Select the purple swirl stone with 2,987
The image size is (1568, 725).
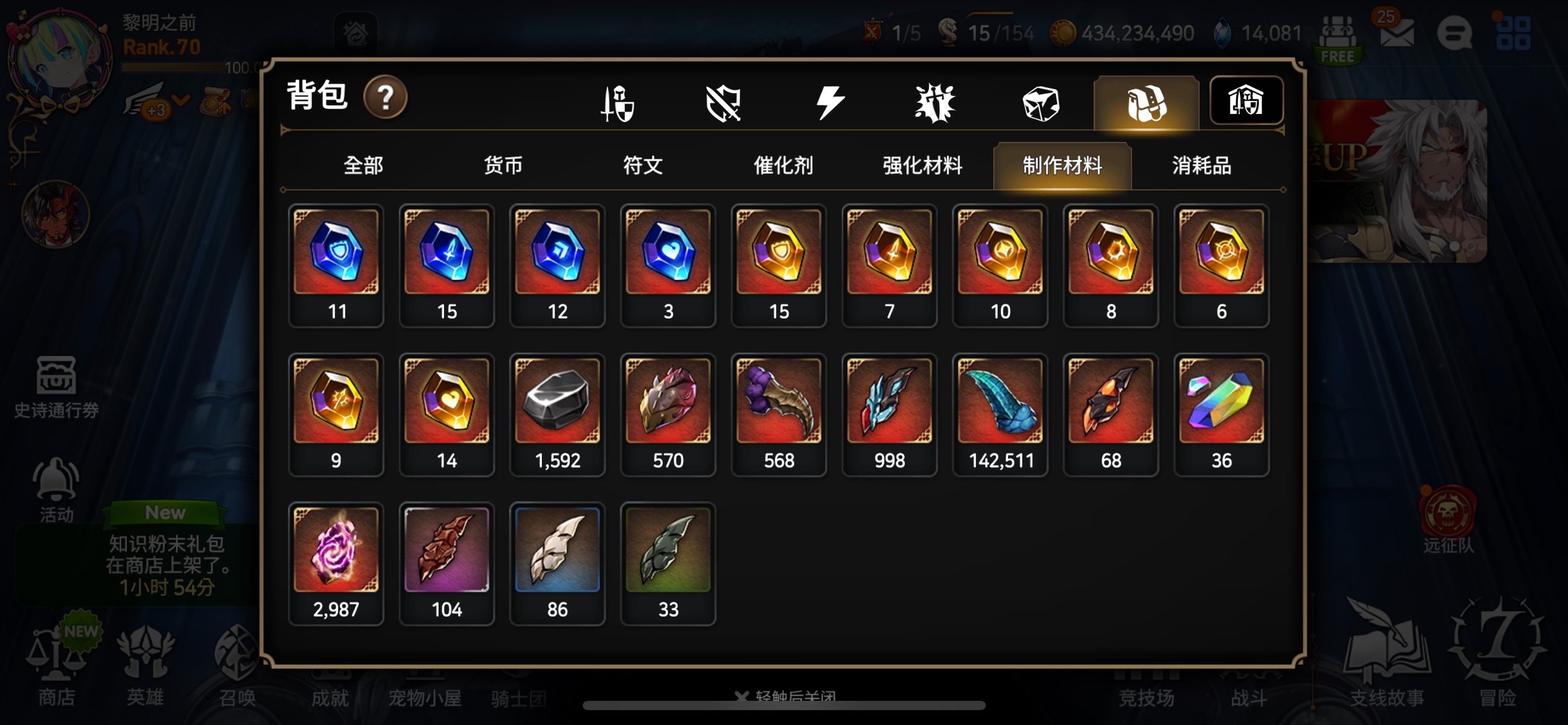[x=336, y=563]
